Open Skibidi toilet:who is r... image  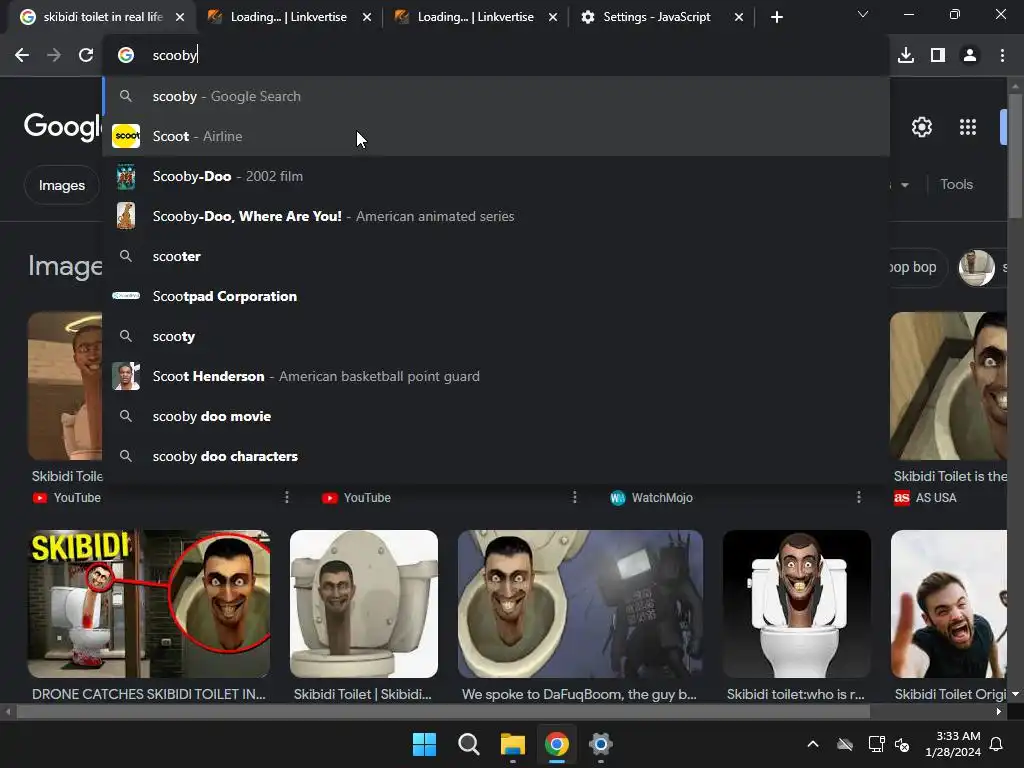click(797, 603)
